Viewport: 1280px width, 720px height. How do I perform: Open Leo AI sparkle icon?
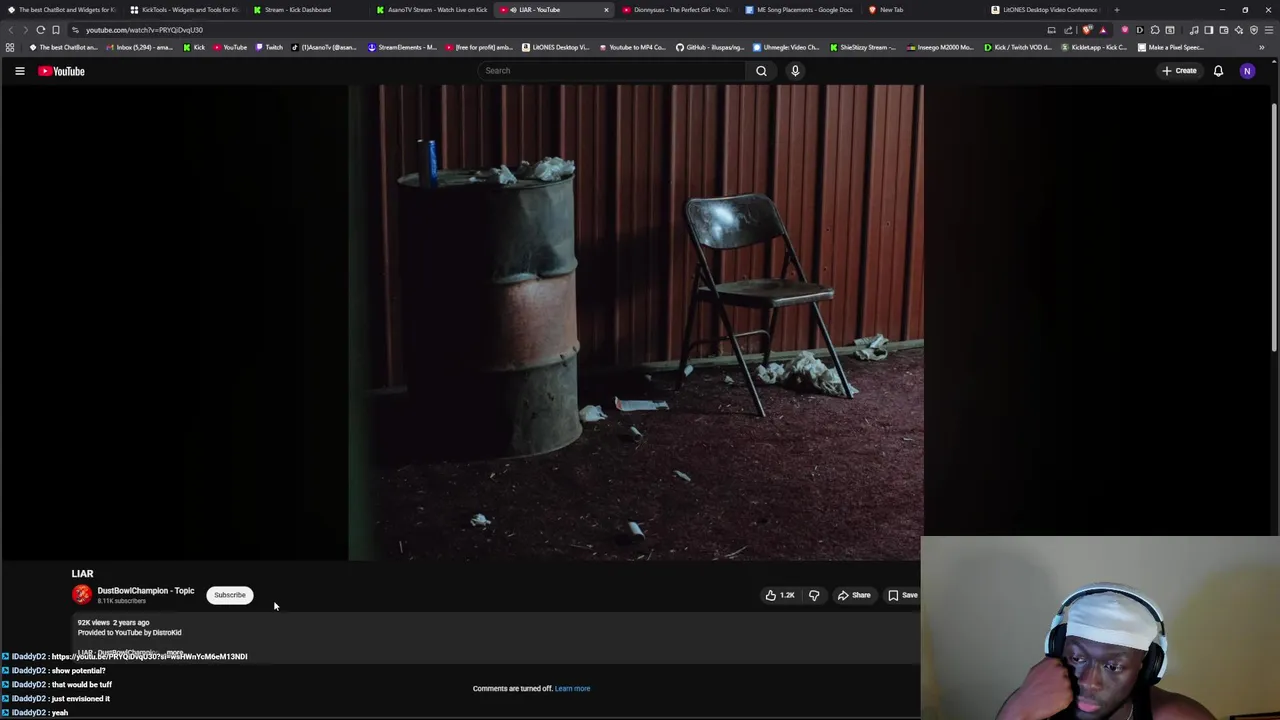click(x=1238, y=30)
